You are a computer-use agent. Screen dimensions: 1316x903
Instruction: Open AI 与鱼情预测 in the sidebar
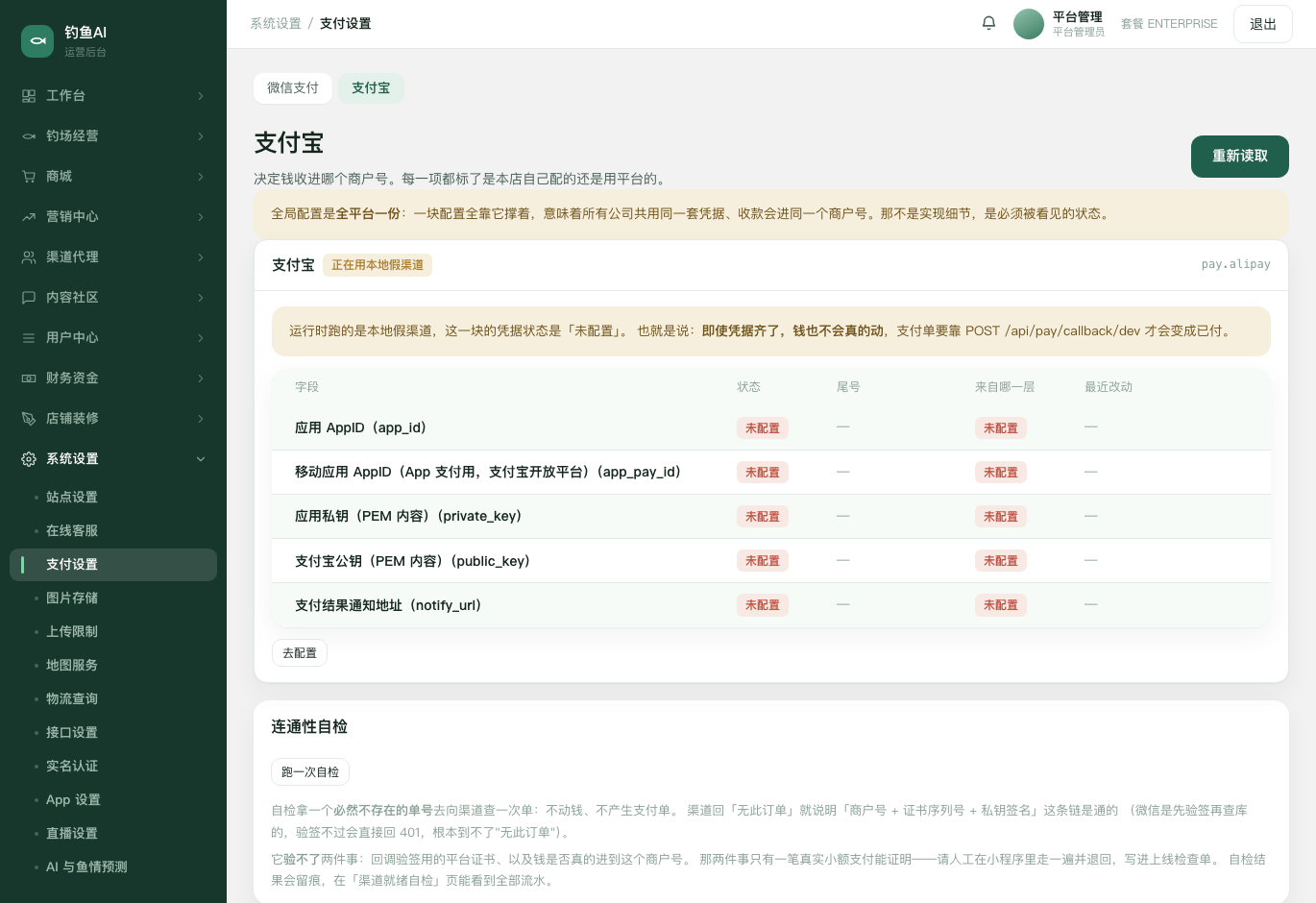(113, 867)
